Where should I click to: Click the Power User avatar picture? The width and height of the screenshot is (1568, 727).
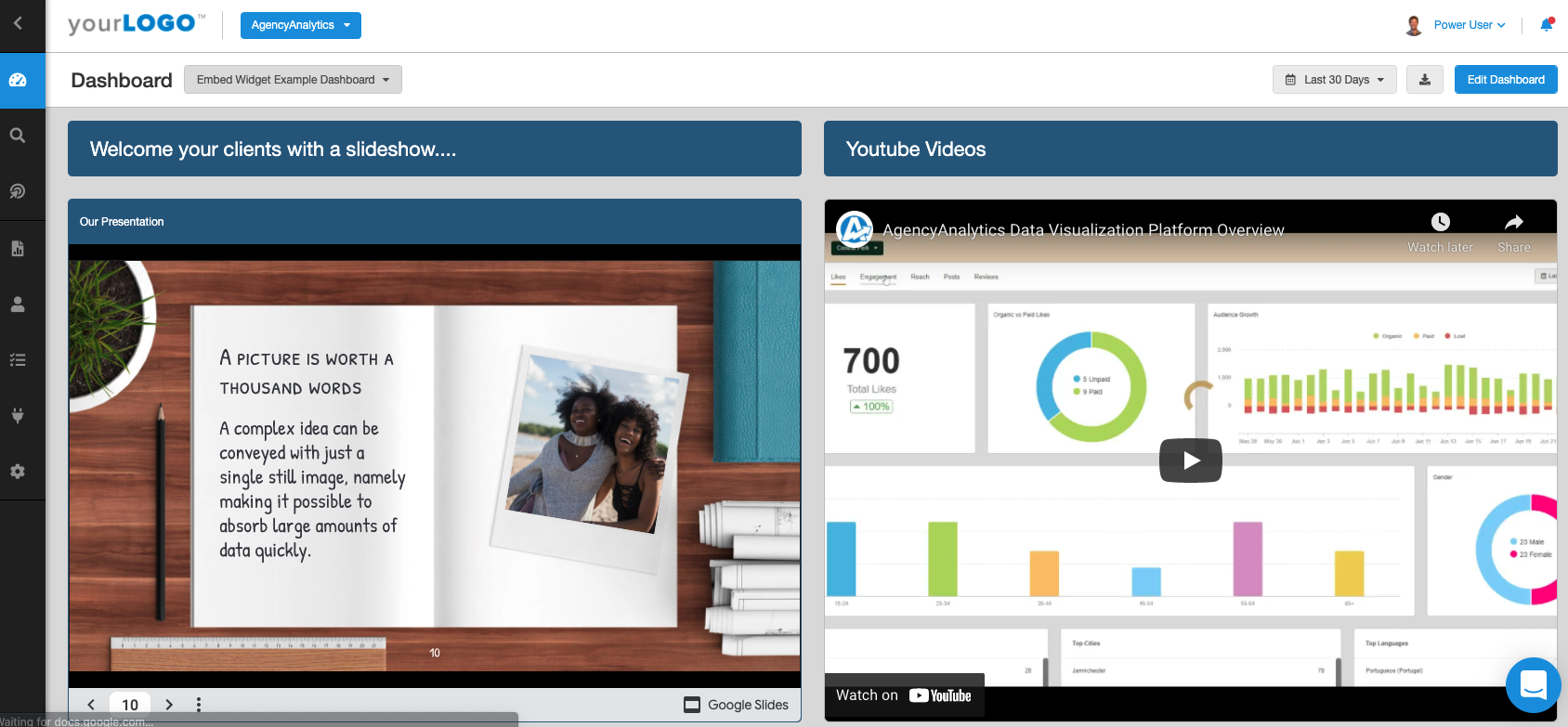1414,25
